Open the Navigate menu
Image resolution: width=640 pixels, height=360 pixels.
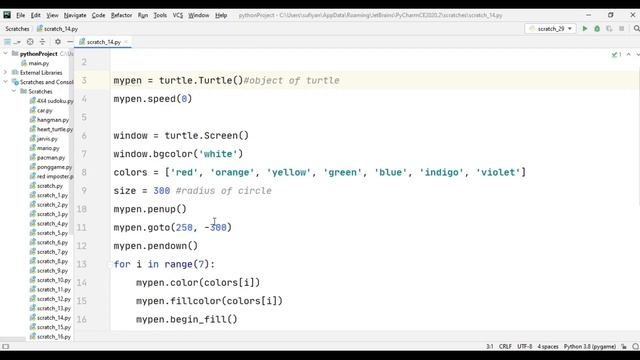(x=75, y=15)
